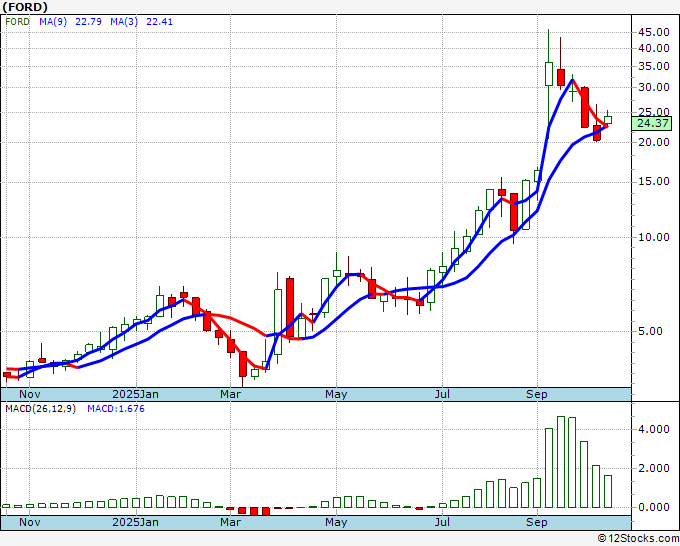
Task: Click the MACD:1.676 value label
Action: click(x=116, y=409)
